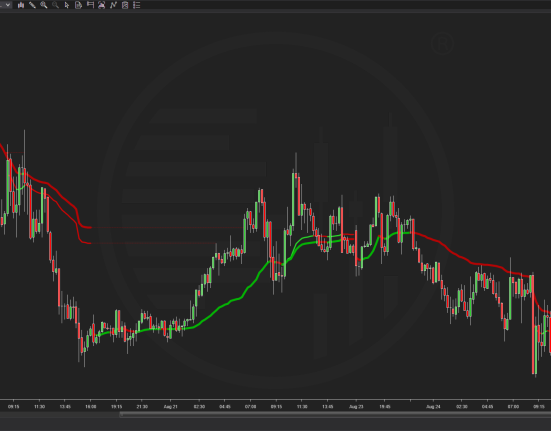
Task: Click the 16:08 time axis label
Action: click(x=91, y=407)
